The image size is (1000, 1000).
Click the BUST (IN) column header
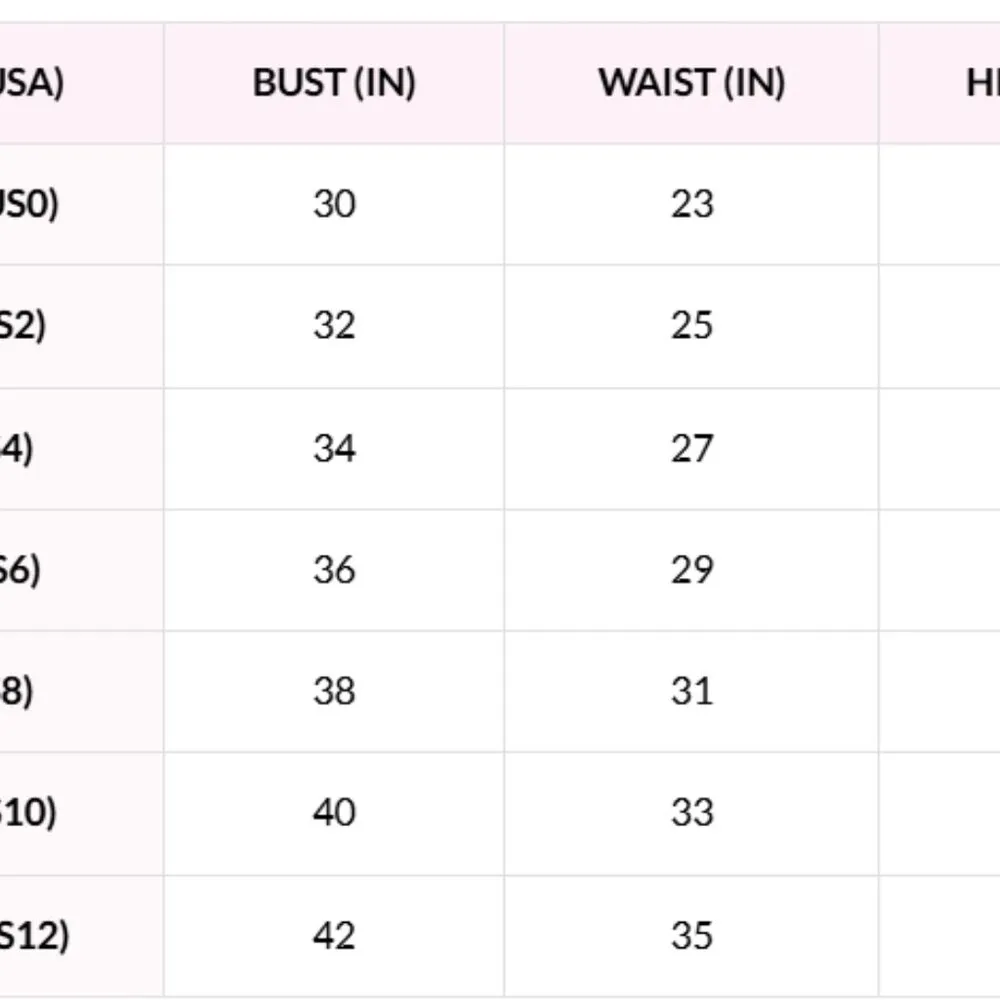(334, 83)
